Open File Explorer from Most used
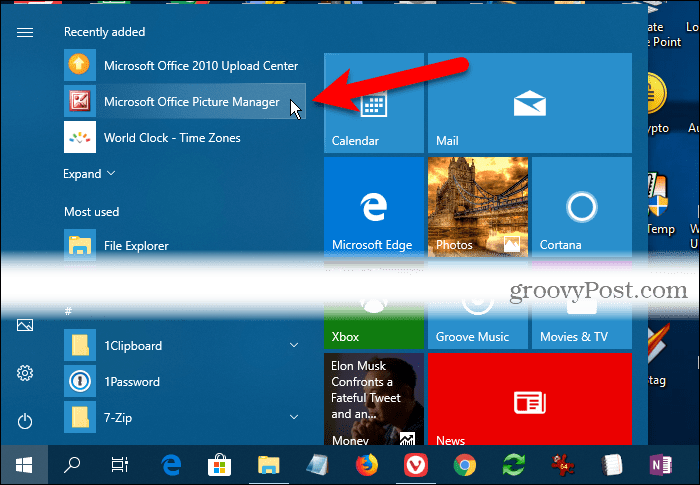700x485 pixels. (184, 245)
